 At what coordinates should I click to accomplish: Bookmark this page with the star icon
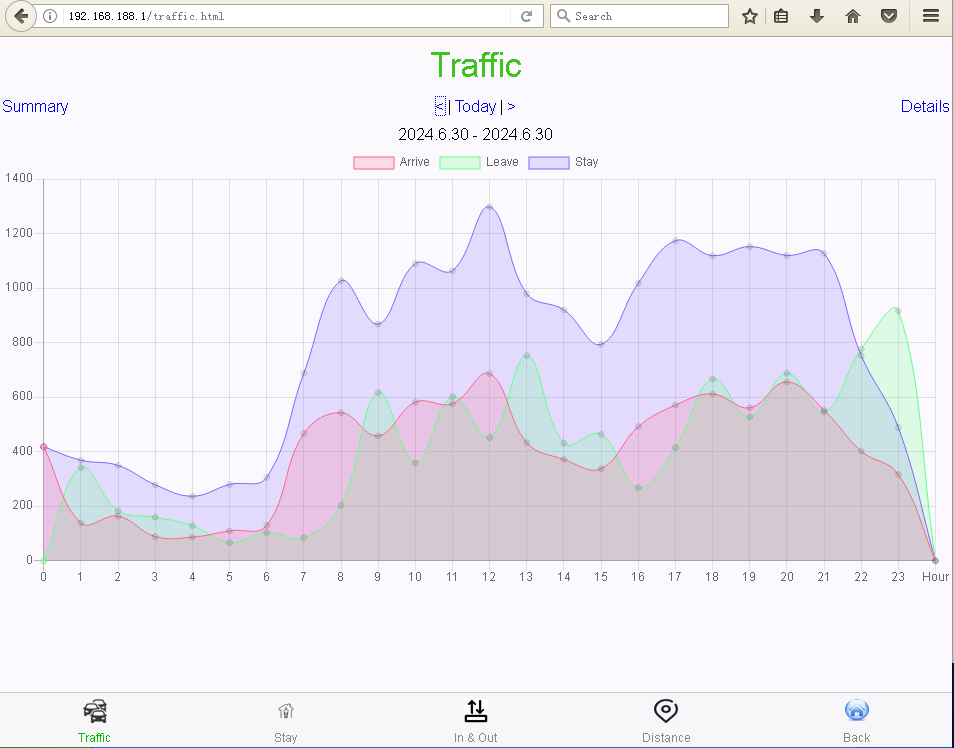coord(750,16)
